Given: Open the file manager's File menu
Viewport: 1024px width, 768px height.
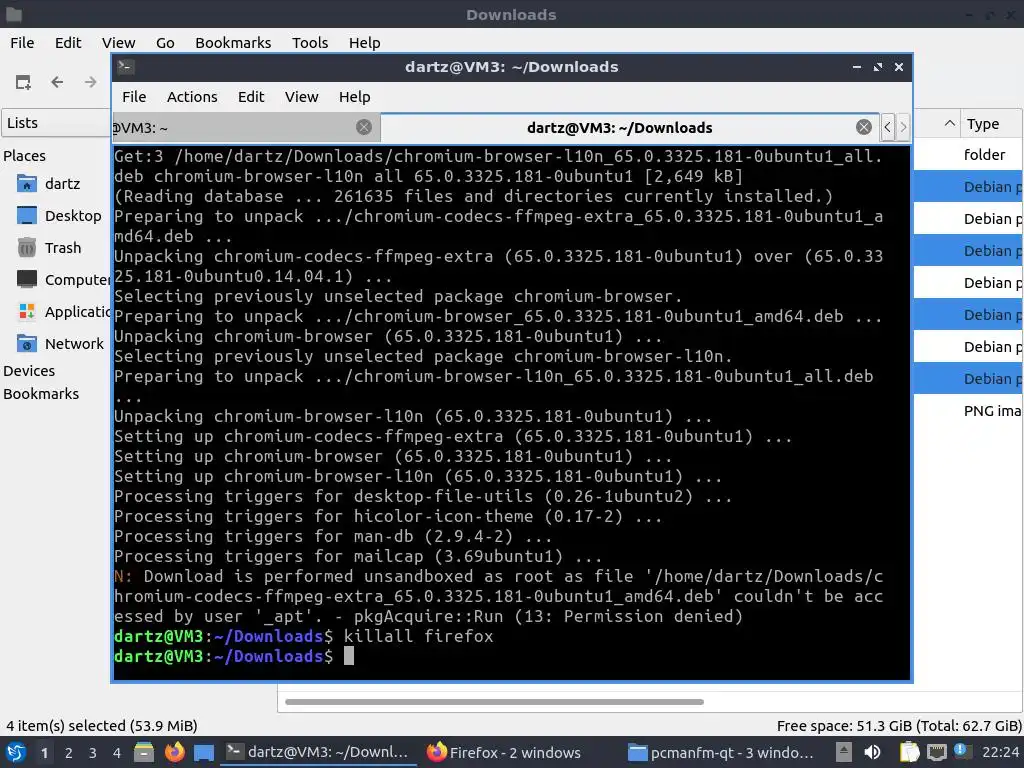Looking at the screenshot, I should (x=22, y=42).
